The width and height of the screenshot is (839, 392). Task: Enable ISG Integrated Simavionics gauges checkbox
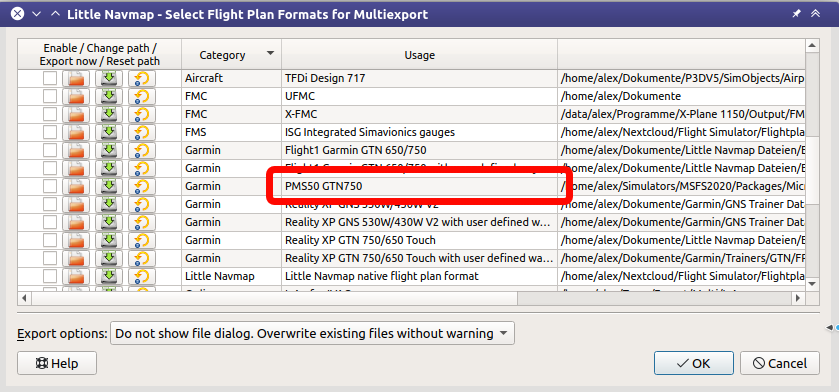[x=50, y=132]
